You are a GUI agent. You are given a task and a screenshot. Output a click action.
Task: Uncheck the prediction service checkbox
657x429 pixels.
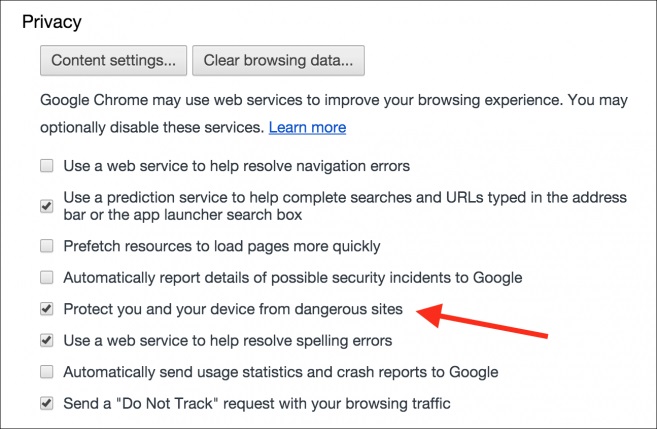point(47,206)
